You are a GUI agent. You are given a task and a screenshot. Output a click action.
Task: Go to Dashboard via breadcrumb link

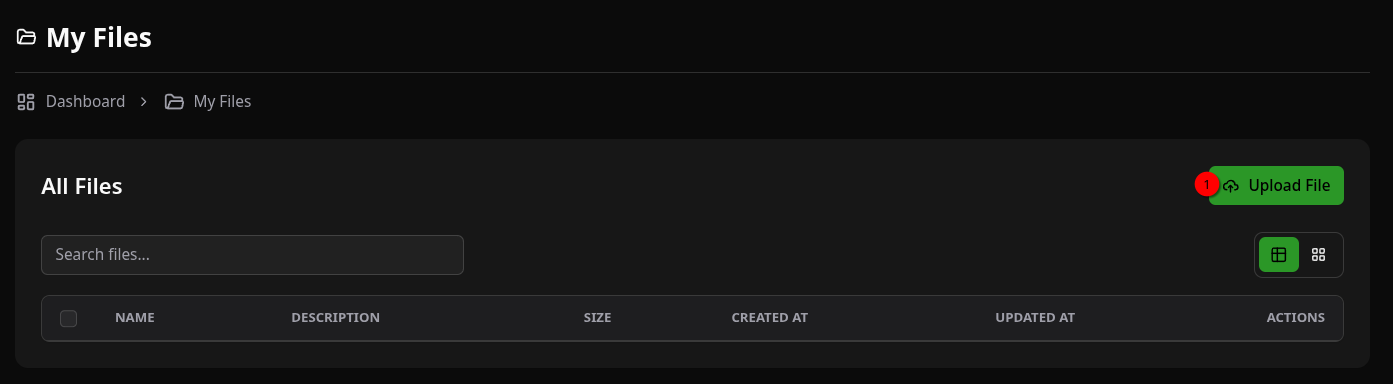(x=85, y=101)
